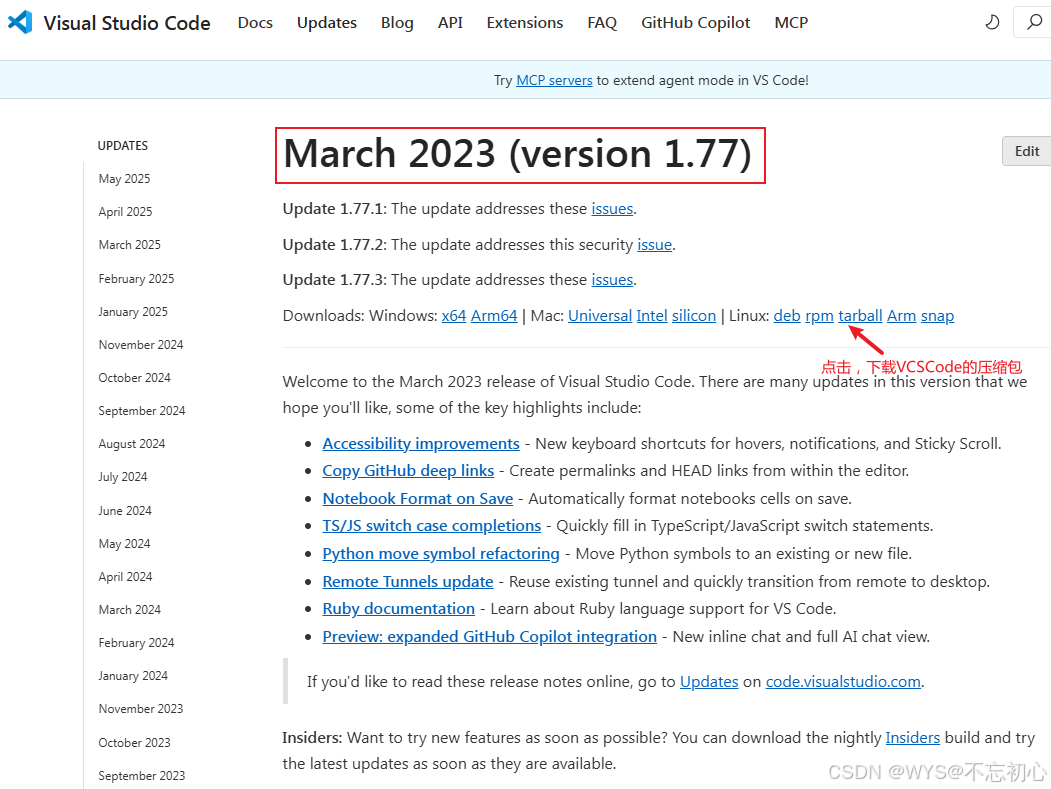Open the issues link for Update 1.77.3
Screen dimensions: 1051x789
(612, 280)
